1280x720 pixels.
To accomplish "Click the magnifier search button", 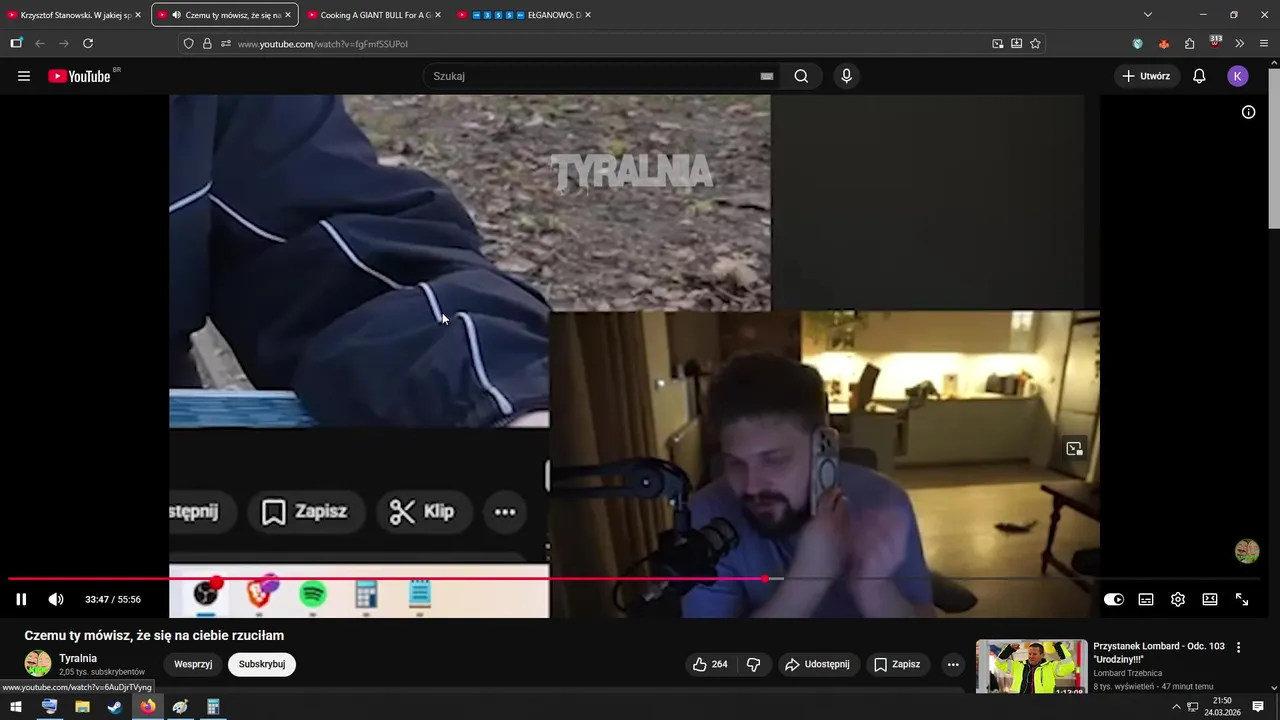I will (801, 76).
